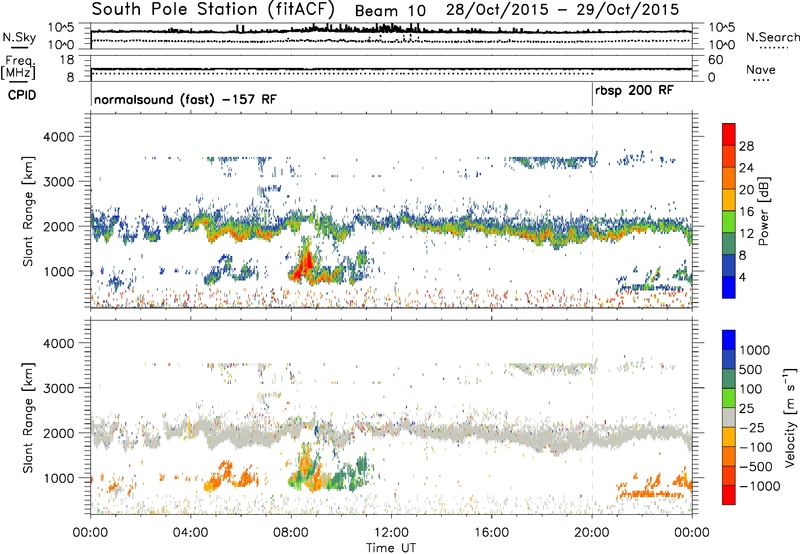
Task: Click the 08:00 time axis tick label
Action: 291,533
